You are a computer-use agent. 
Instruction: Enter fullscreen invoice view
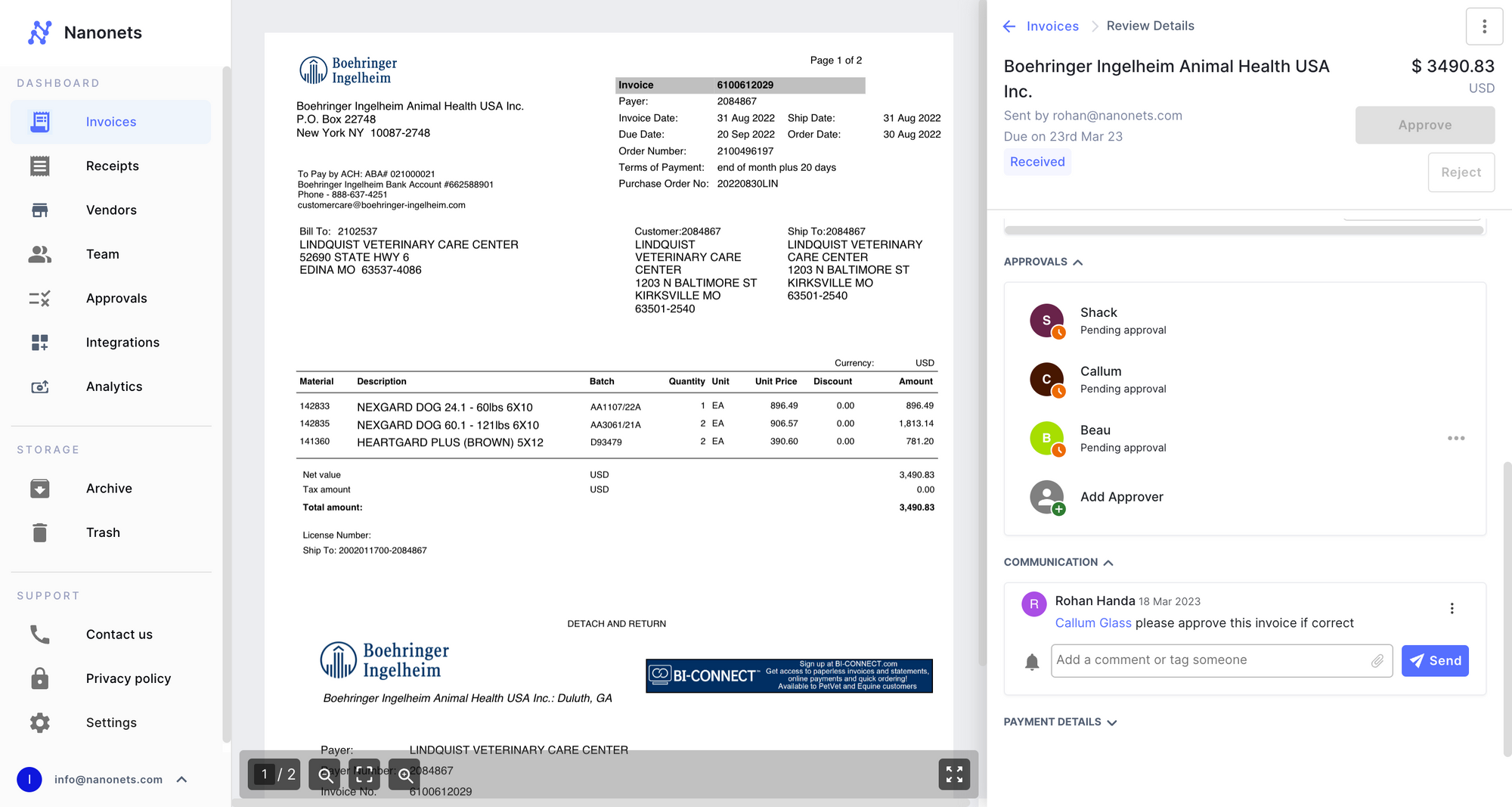pyautogui.click(x=954, y=774)
